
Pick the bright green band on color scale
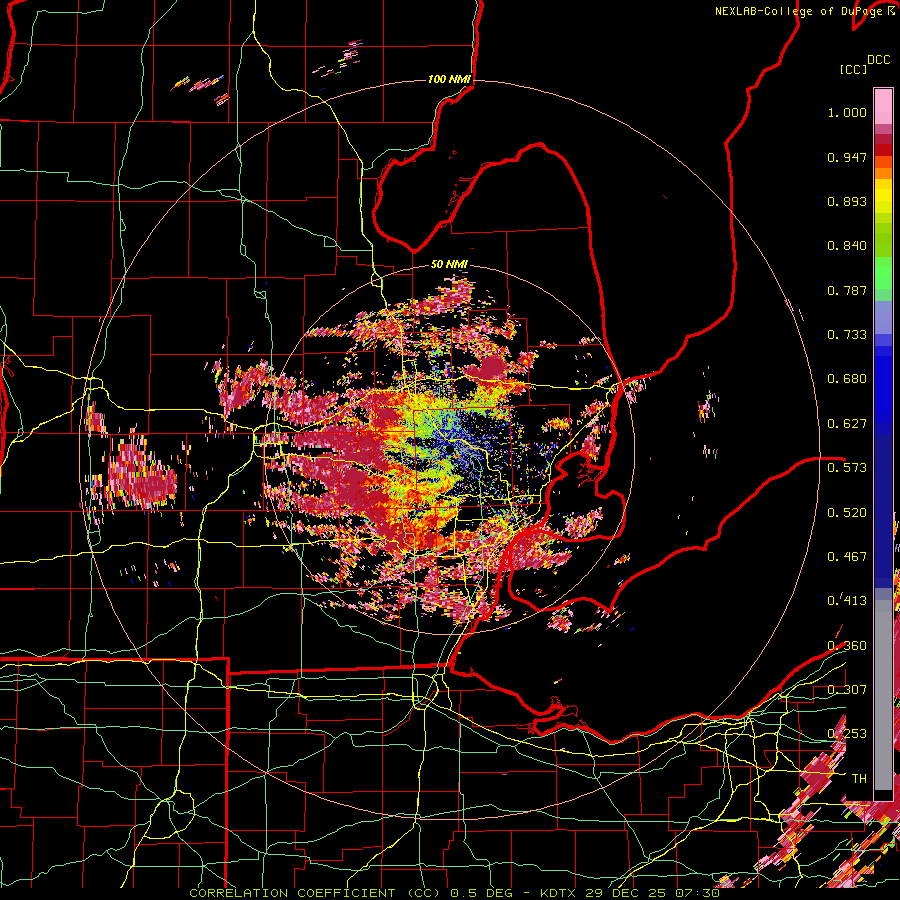(883, 273)
